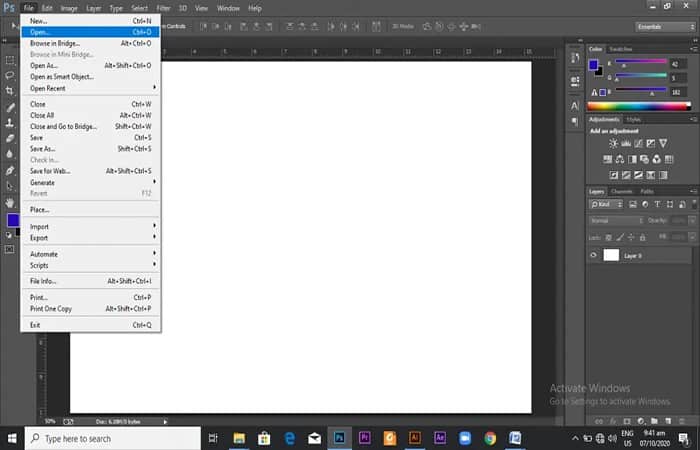Click the Black & White adjustment icon
This screenshot has width=700, height=450.
click(632, 159)
